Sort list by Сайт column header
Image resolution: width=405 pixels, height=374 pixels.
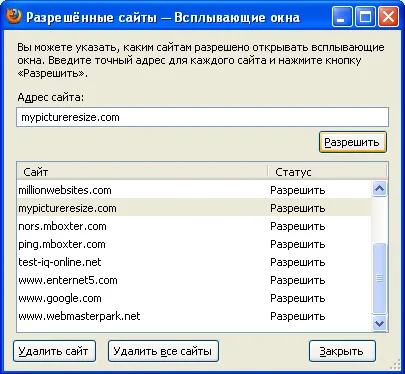[142, 172]
